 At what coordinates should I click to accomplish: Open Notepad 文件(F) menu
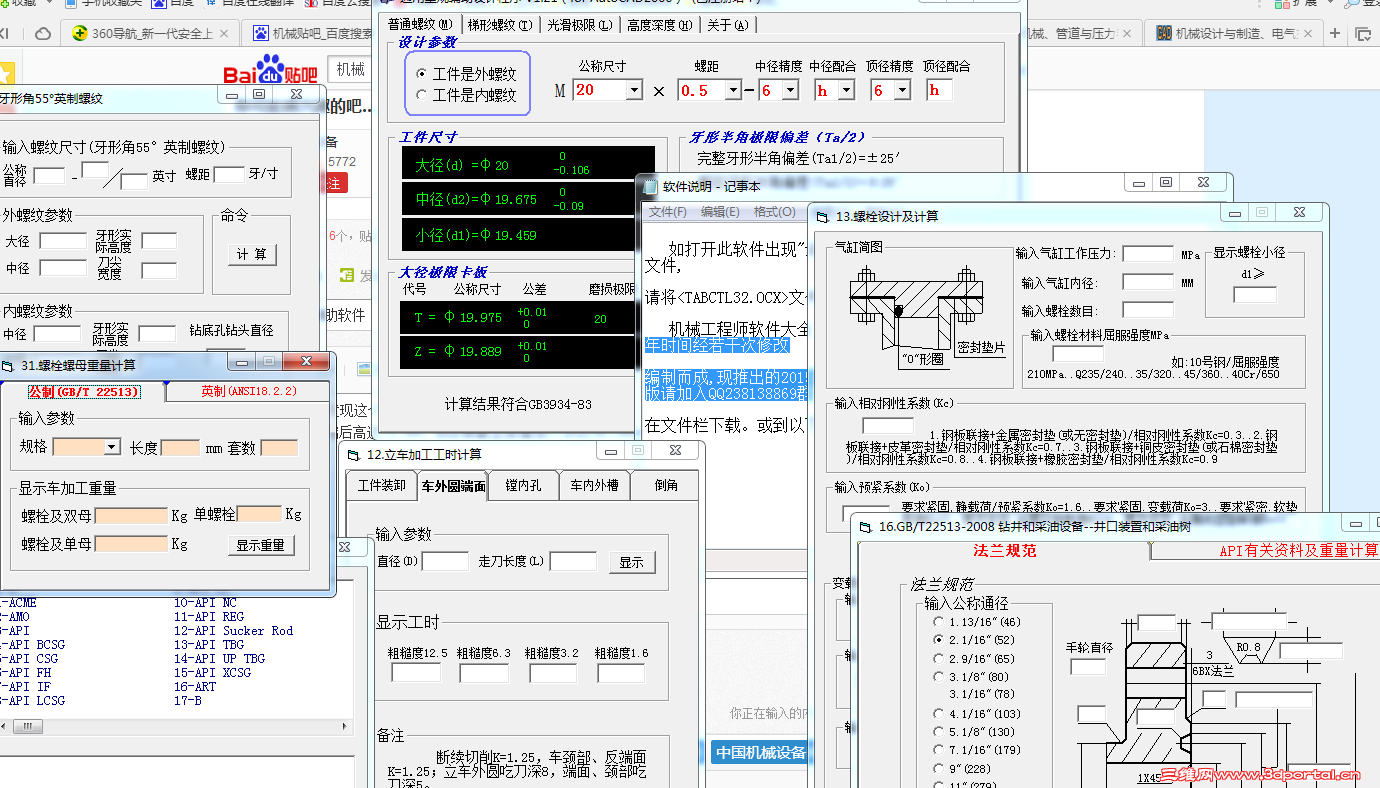[x=668, y=212]
